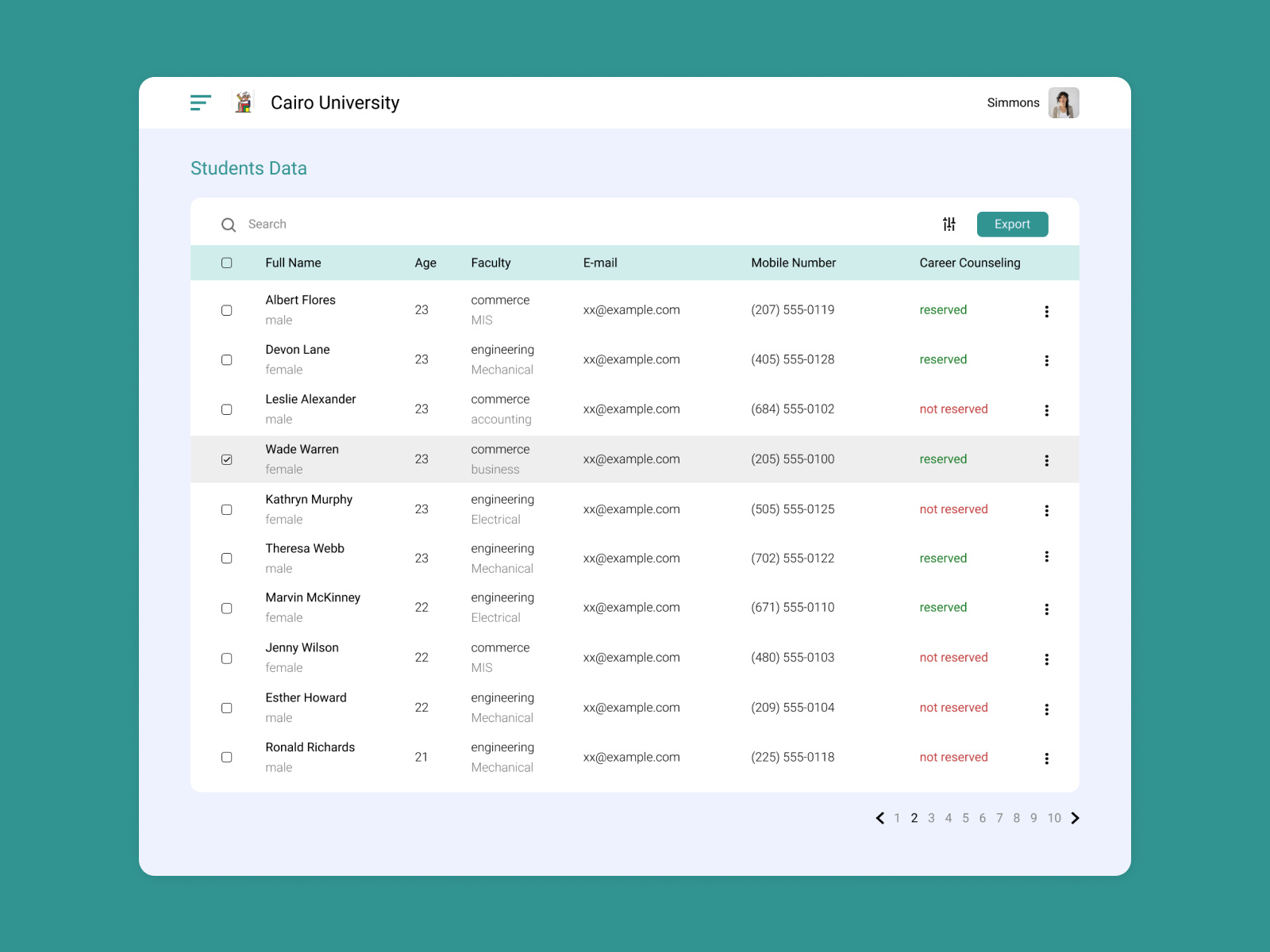Screen dimensions: 1270x952
Task: Open more options for Marvin McKinney
Action: pyautogui.click(x=1047, y=609)
